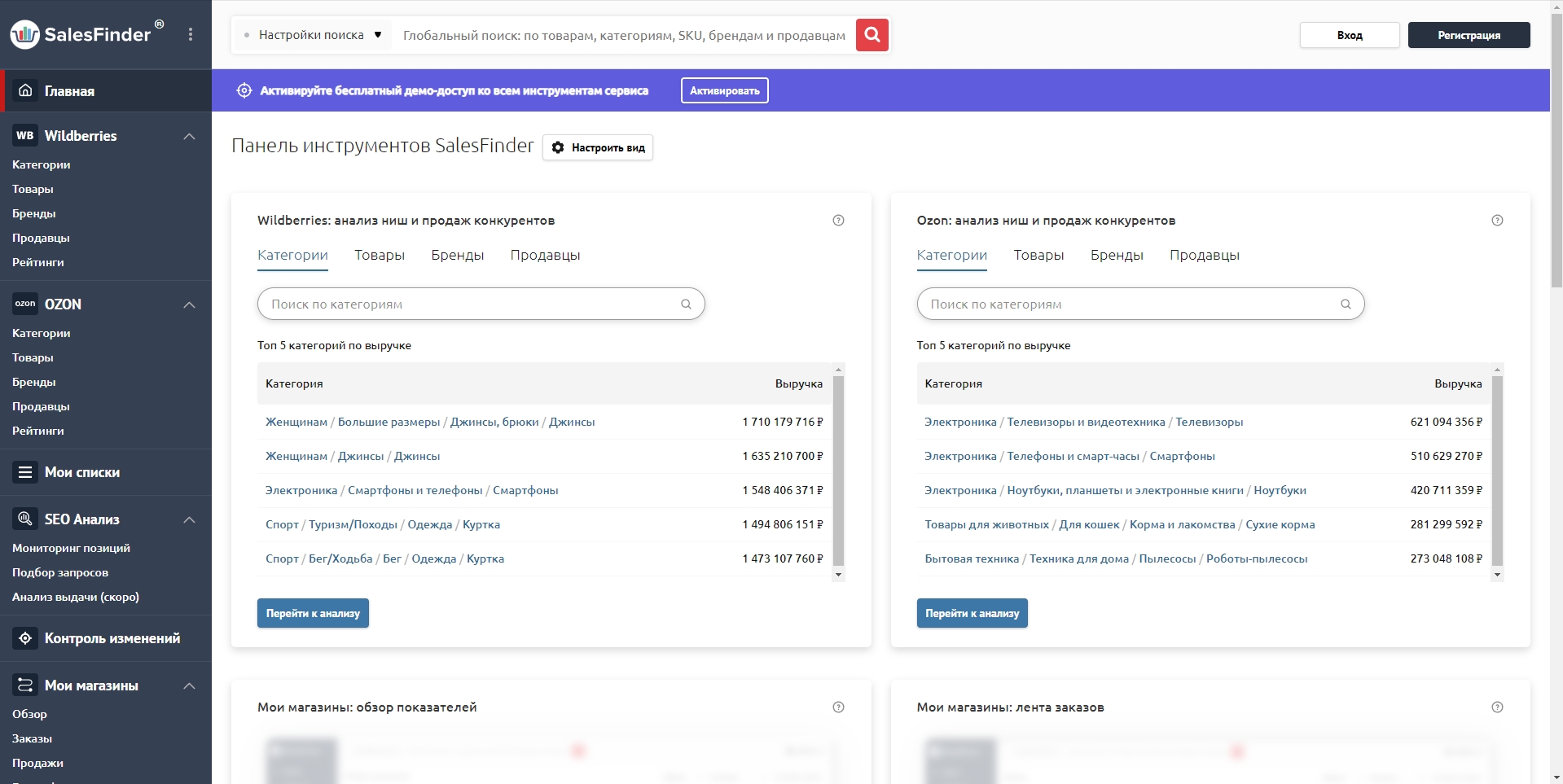The image size is (1563, 784).
Task: Switch to the Товары tab in the Wildberries panel
Action: 380,255
